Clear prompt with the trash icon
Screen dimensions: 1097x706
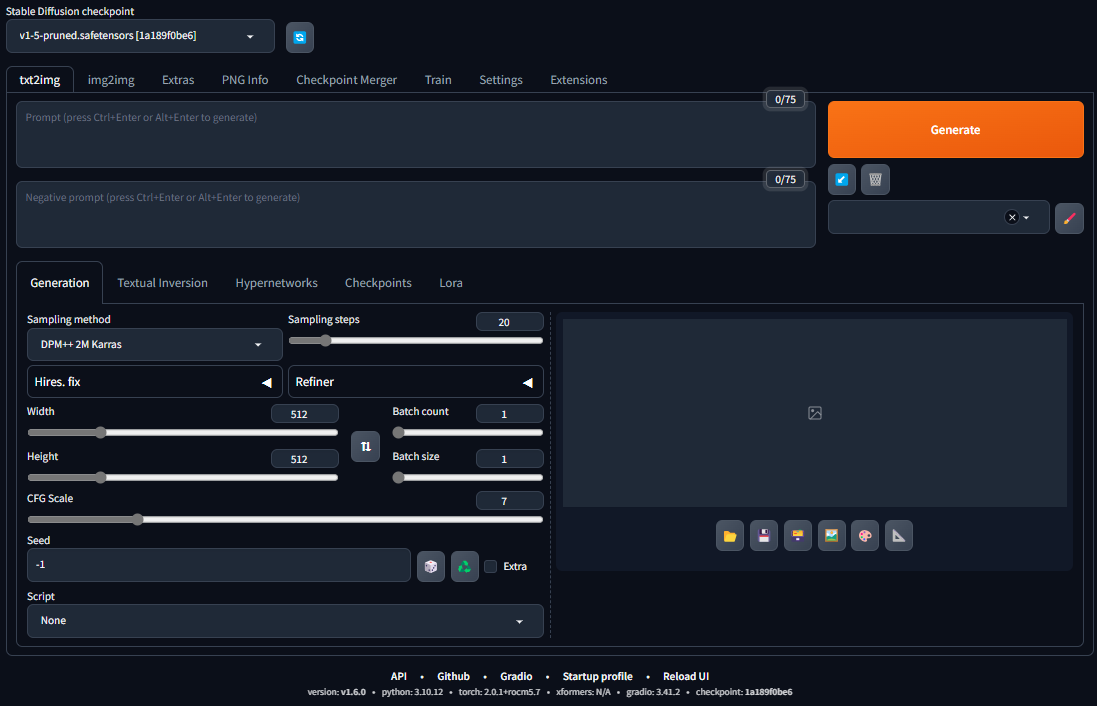[875, 179]
